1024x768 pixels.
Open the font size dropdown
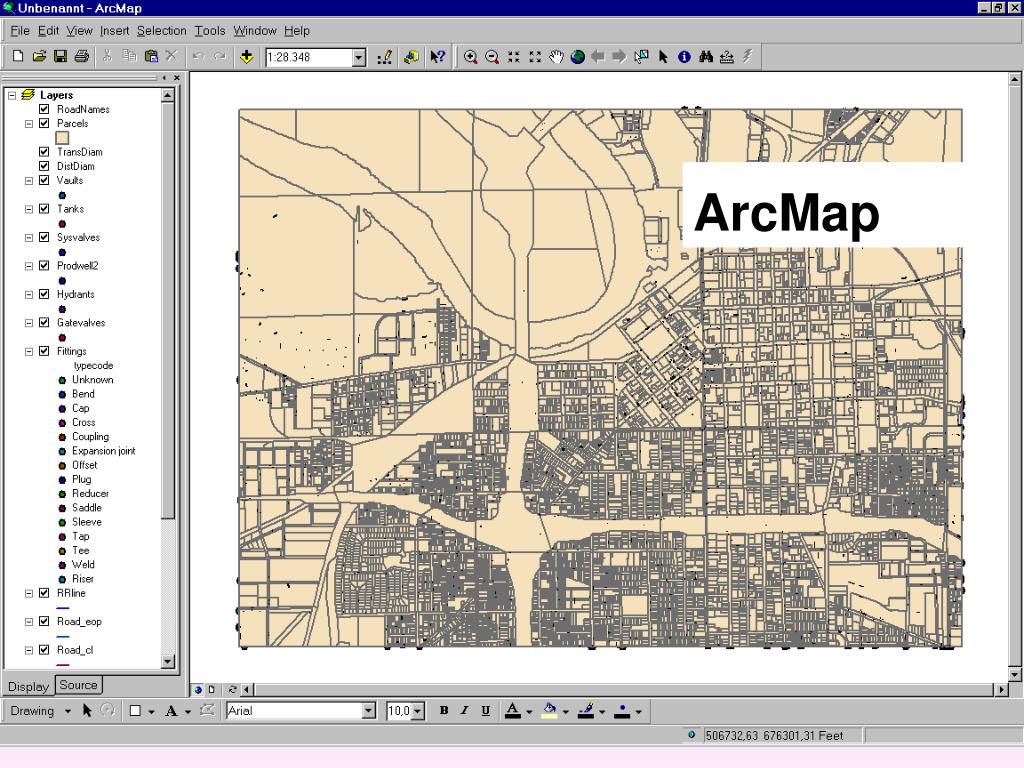[418, 711]
